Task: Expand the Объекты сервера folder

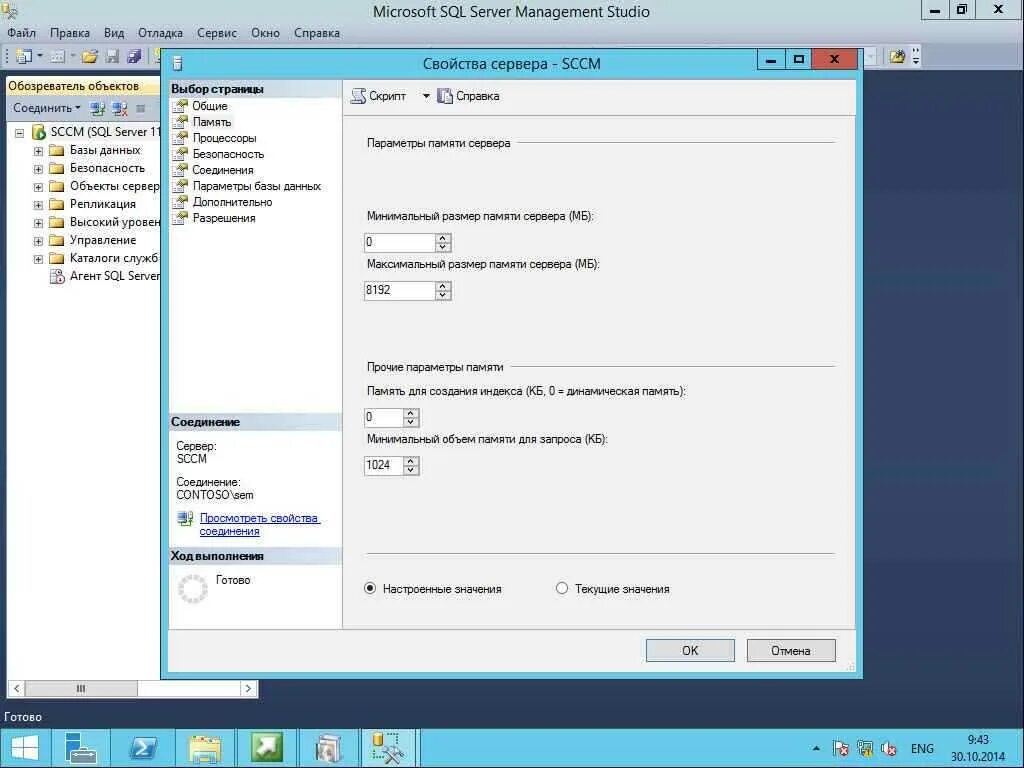Action: pyautogui.click(x=39, y=187)
